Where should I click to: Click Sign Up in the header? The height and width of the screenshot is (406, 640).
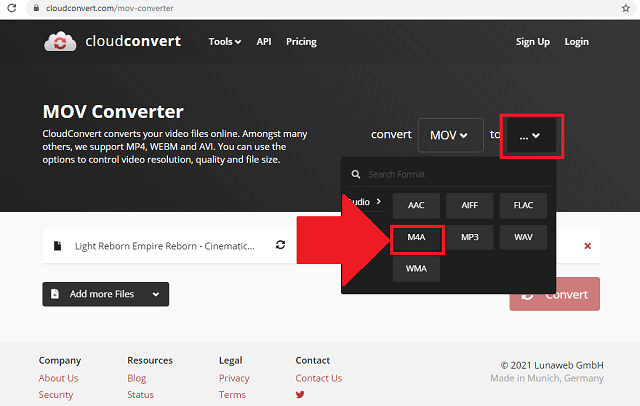(x=533, y=42)
